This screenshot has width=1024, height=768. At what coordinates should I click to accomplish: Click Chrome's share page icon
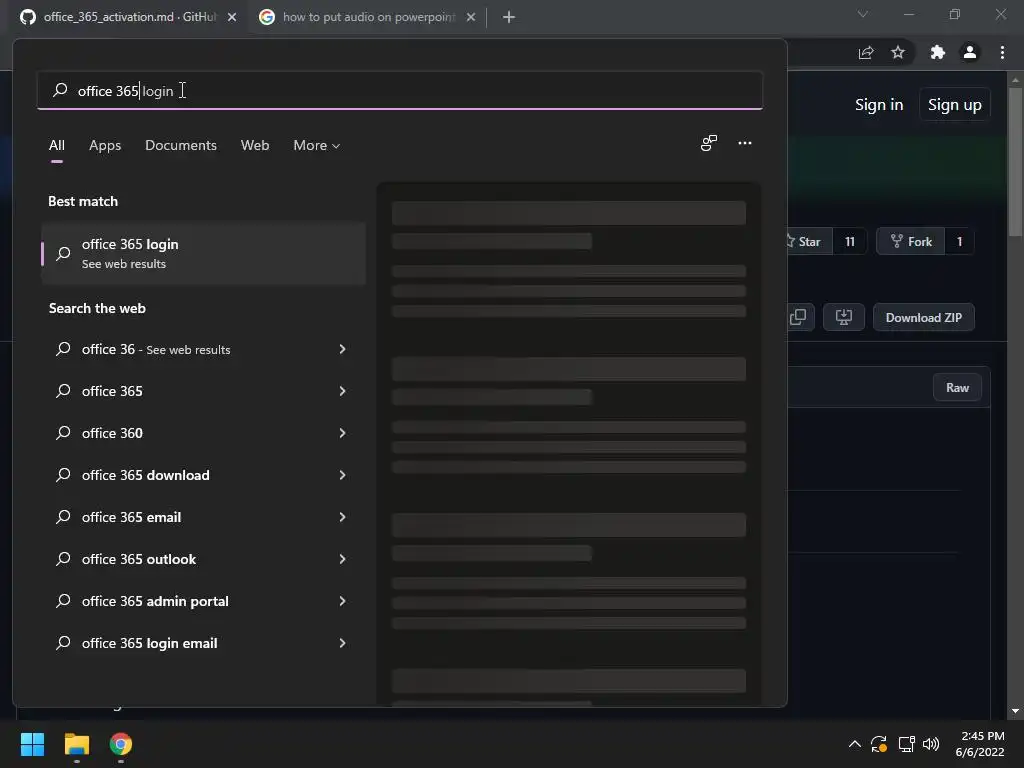tap(866, 52)
